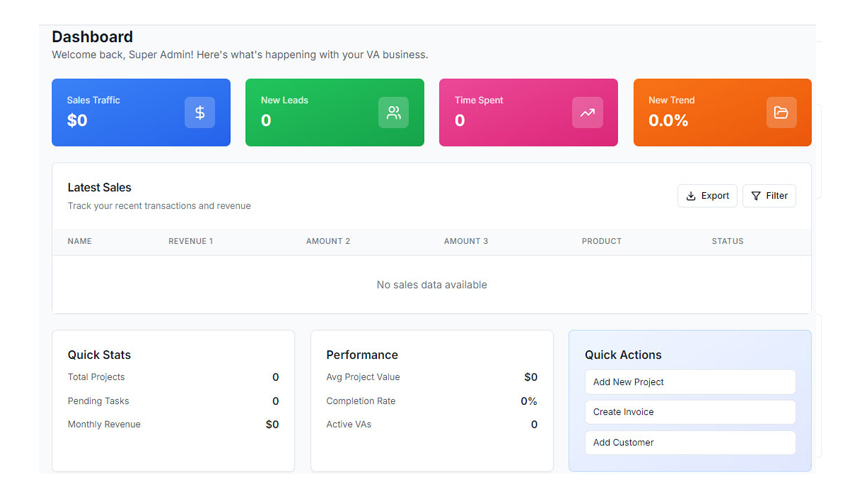Click the Active VAs label
850x500 pixels.
349,425
